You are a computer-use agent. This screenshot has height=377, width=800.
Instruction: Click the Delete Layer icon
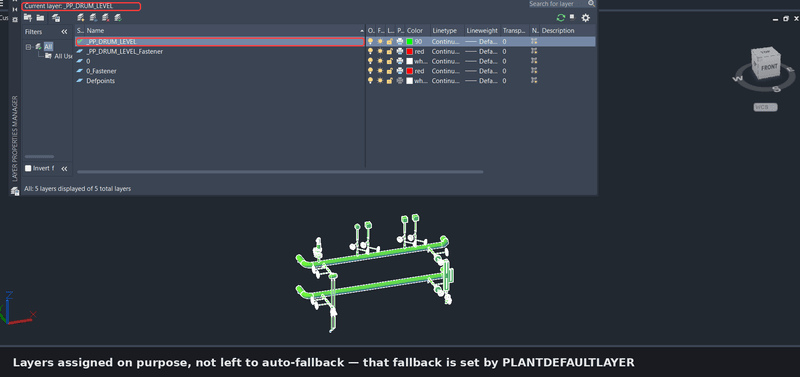(x=106, y=18)
